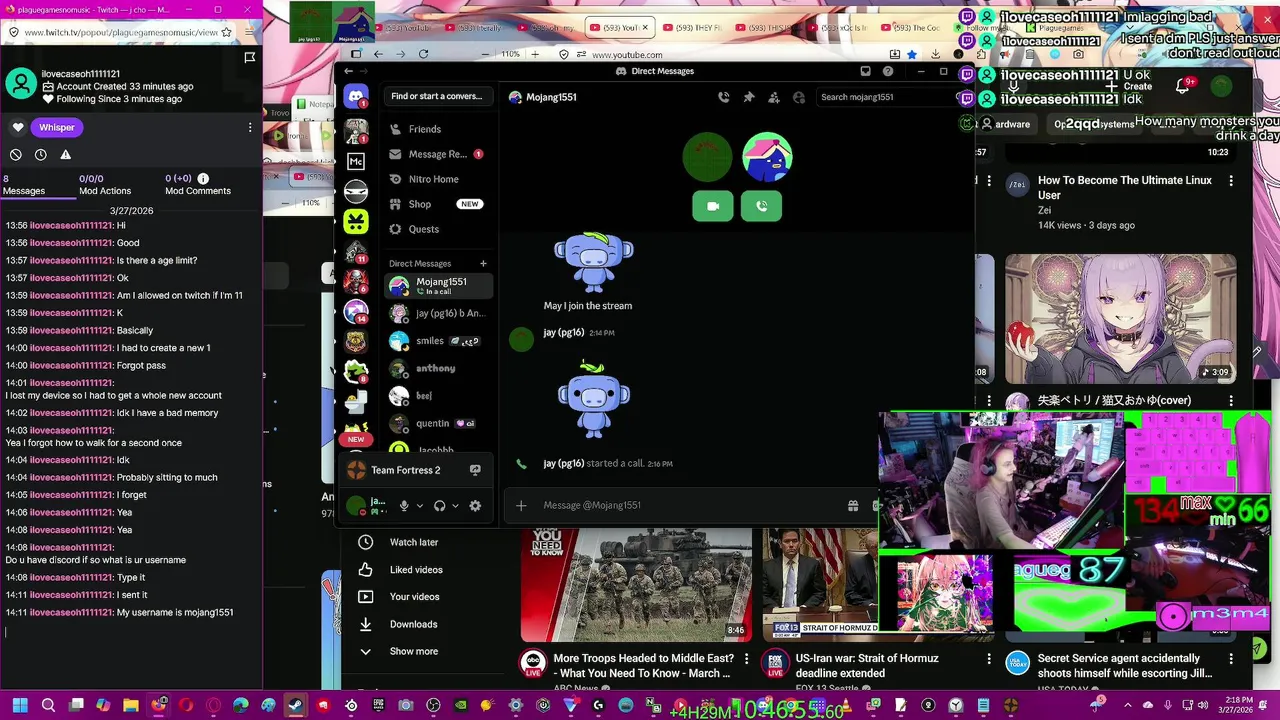Click the plus attachment button in message box
This screenshot has width=1280, height=720.
[521, 505]
